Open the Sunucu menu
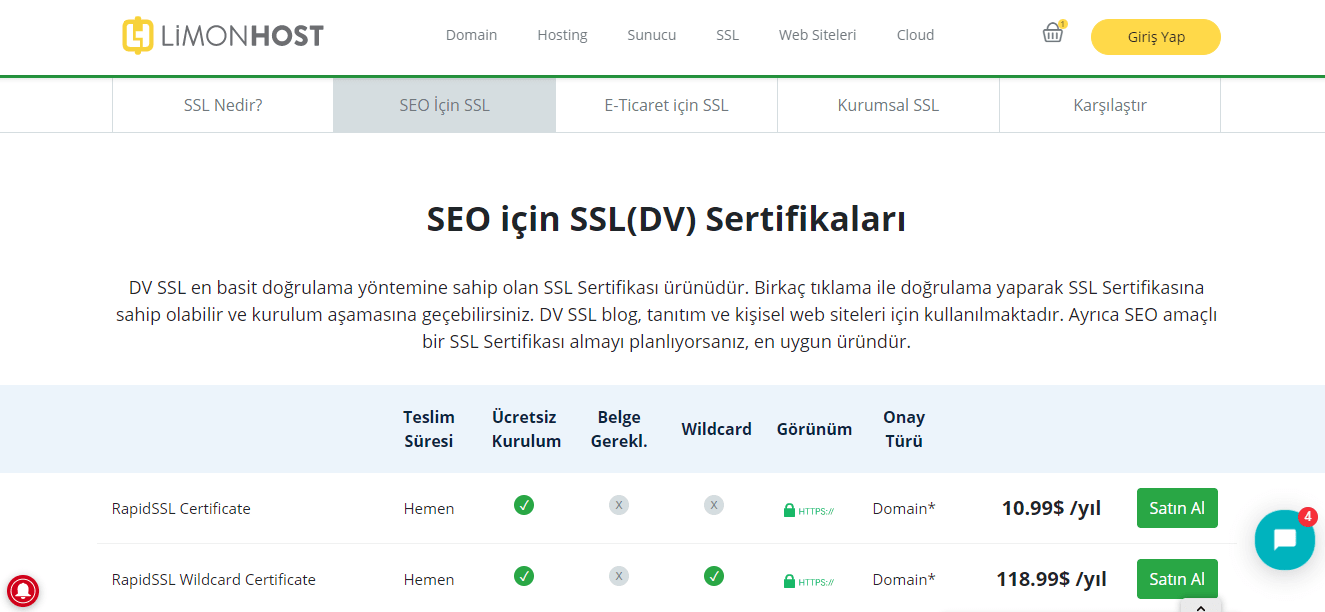 (652, 35)
